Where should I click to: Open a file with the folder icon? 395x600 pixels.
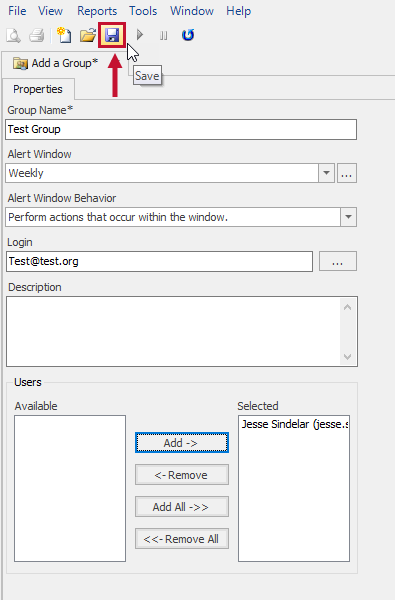88,35
